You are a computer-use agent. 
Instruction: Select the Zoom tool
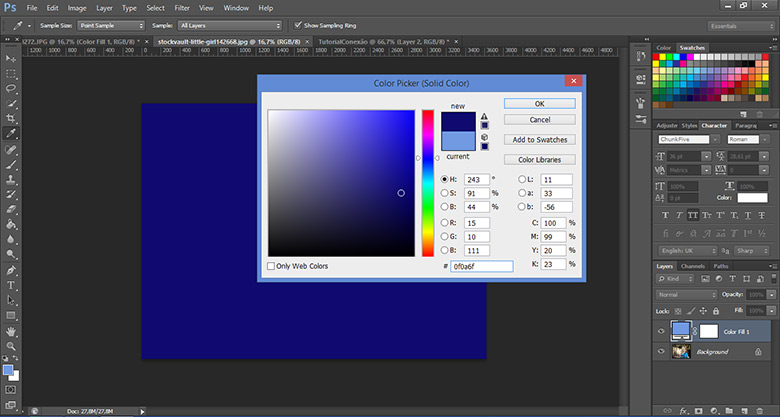tap(11, 345)
